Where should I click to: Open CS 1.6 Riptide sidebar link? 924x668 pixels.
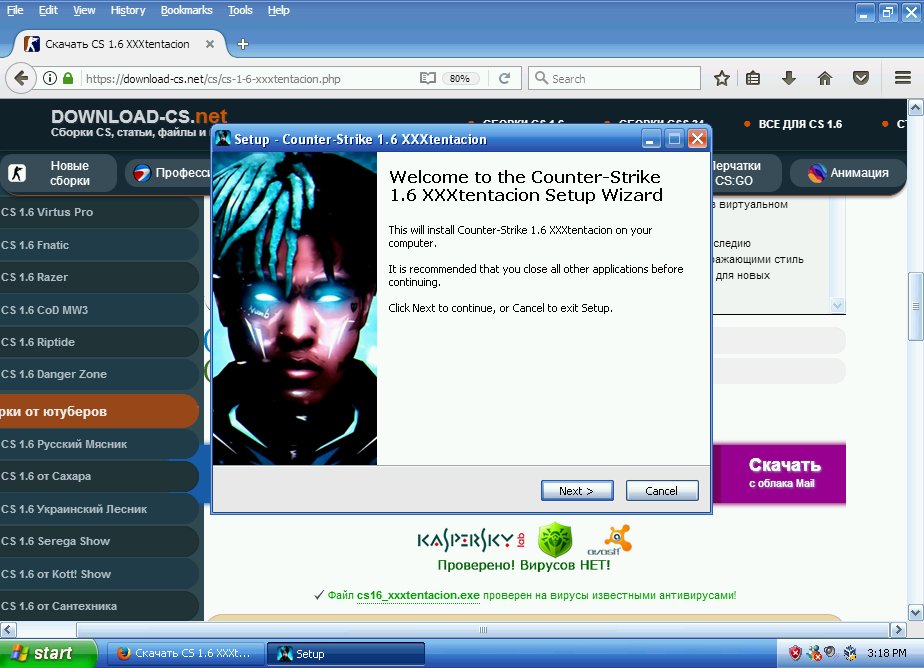point(99,342)
